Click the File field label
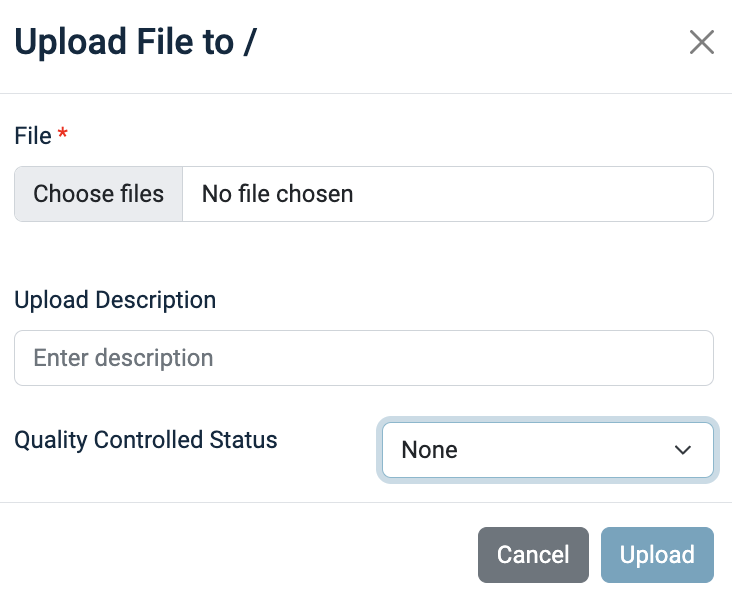732x602 pixels. pos(33,136)
